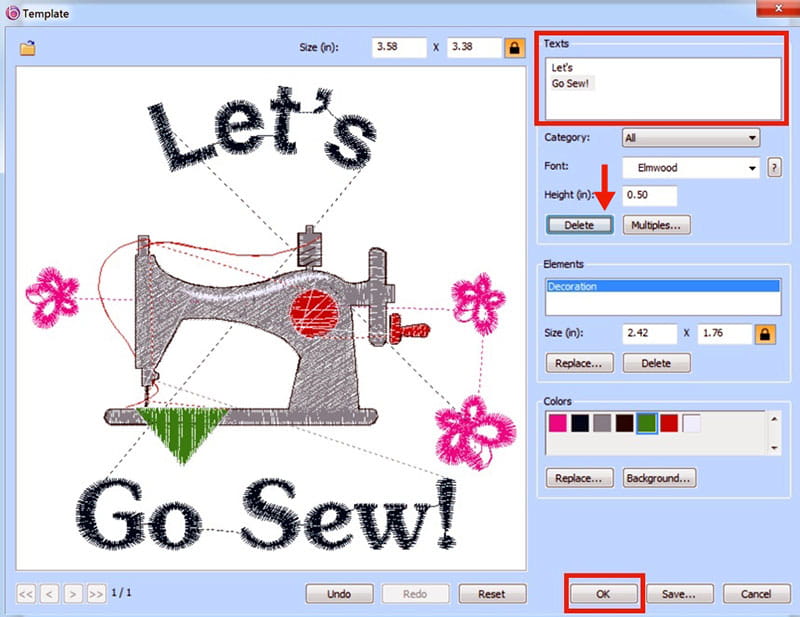Go to the previous page arrow
Image resolution: width=800 pixels, height=617 pixels.
point(50,593)
